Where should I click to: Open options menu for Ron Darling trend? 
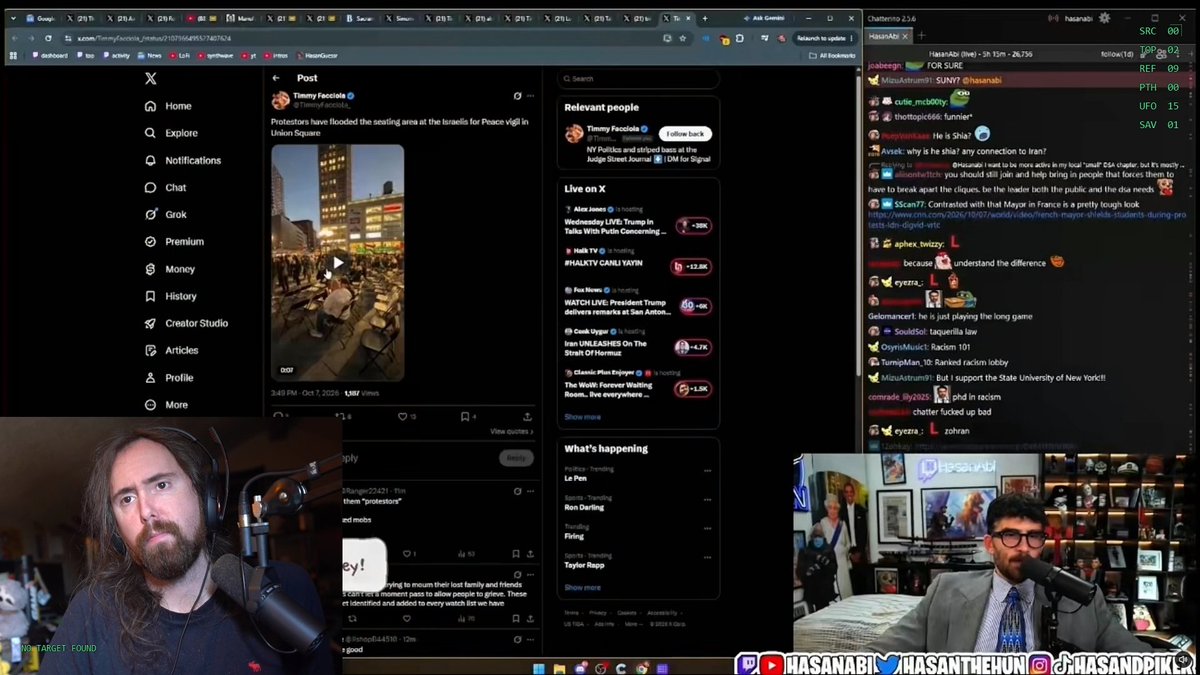[707, 498]
